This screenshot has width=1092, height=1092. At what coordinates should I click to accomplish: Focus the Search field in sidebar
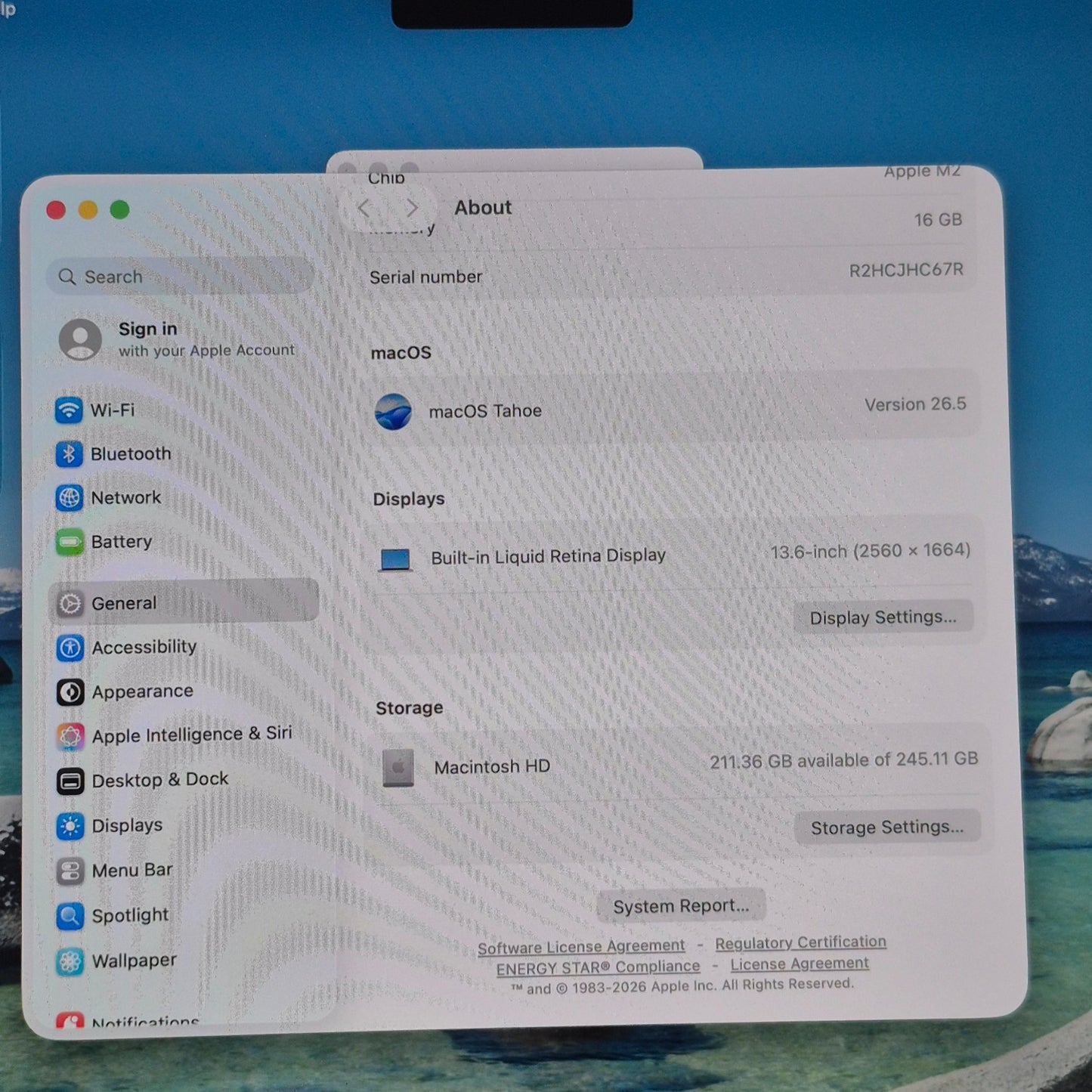181,276
